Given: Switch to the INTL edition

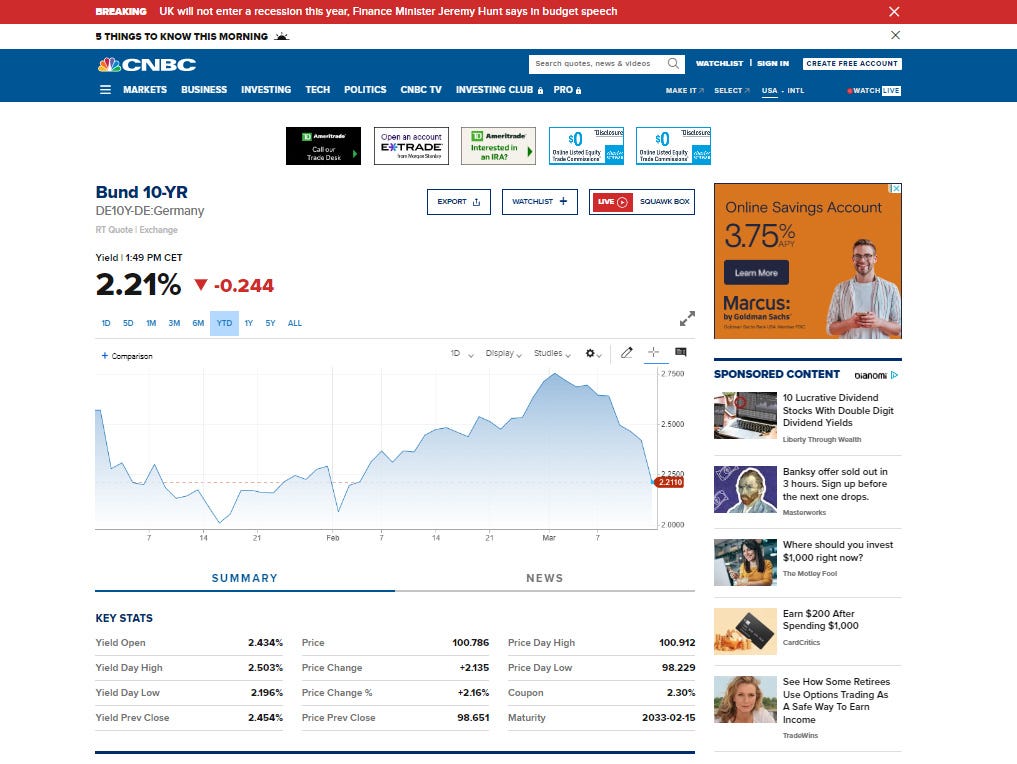Looking at the screenshot, I should coord(796,91).
